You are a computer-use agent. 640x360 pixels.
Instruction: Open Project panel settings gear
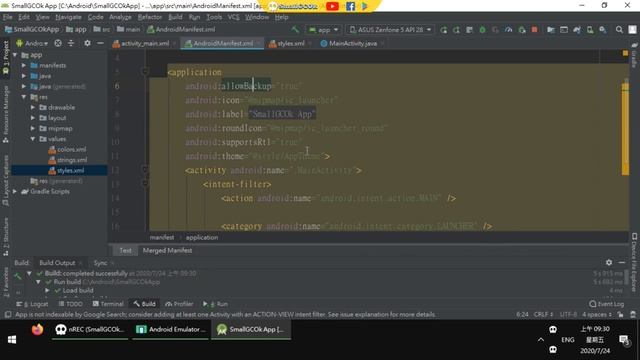pos(87,43)
